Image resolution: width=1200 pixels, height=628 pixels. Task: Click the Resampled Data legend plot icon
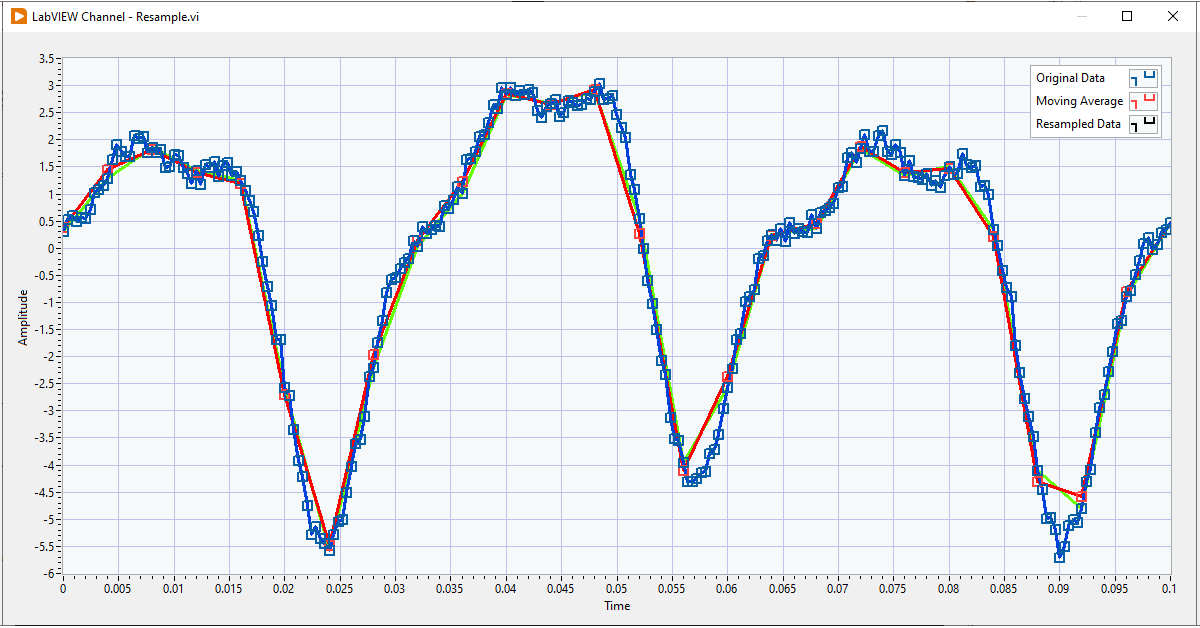[1143, 124]
